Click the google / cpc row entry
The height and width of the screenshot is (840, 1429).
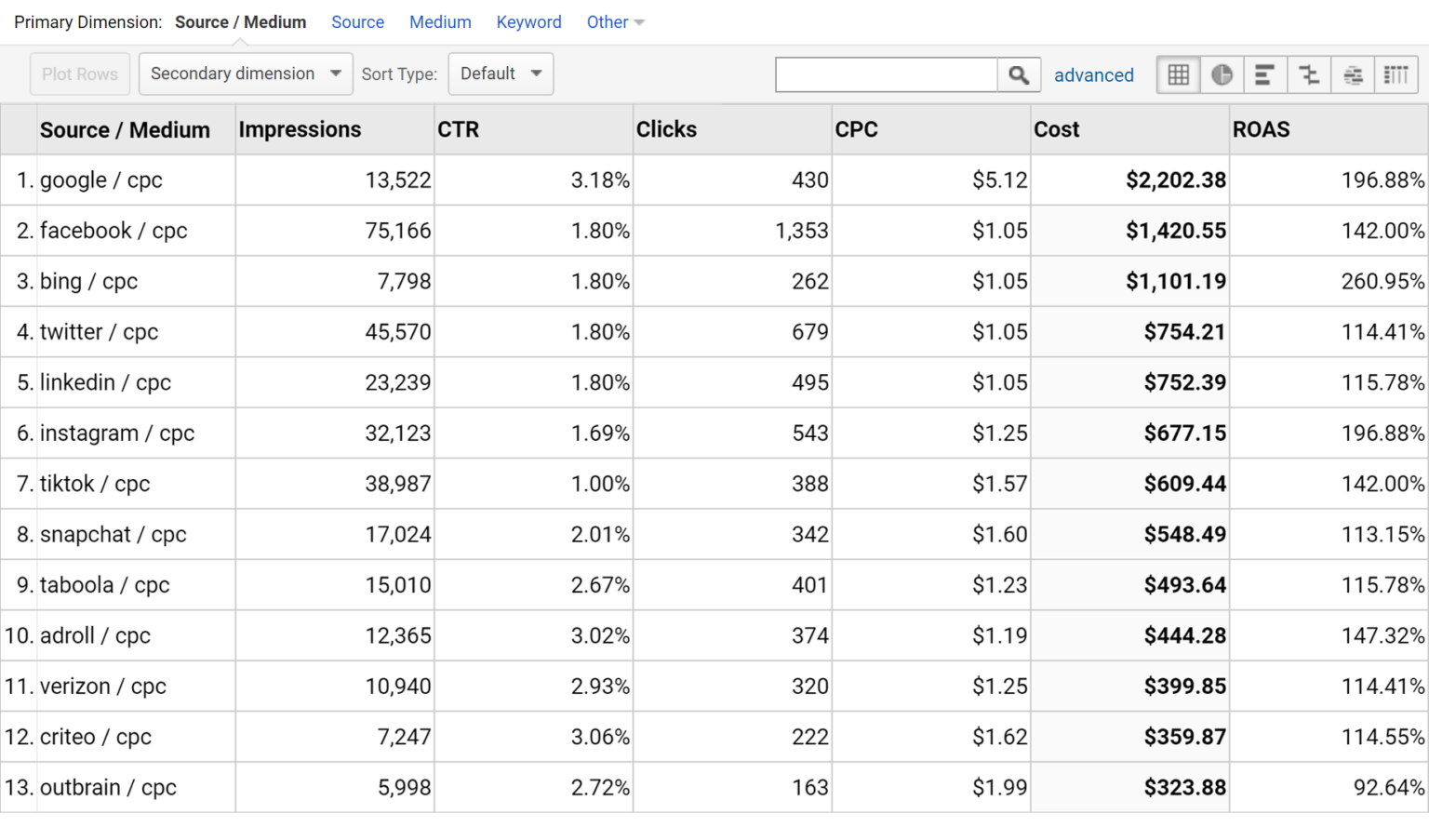(x=101, y=180)
